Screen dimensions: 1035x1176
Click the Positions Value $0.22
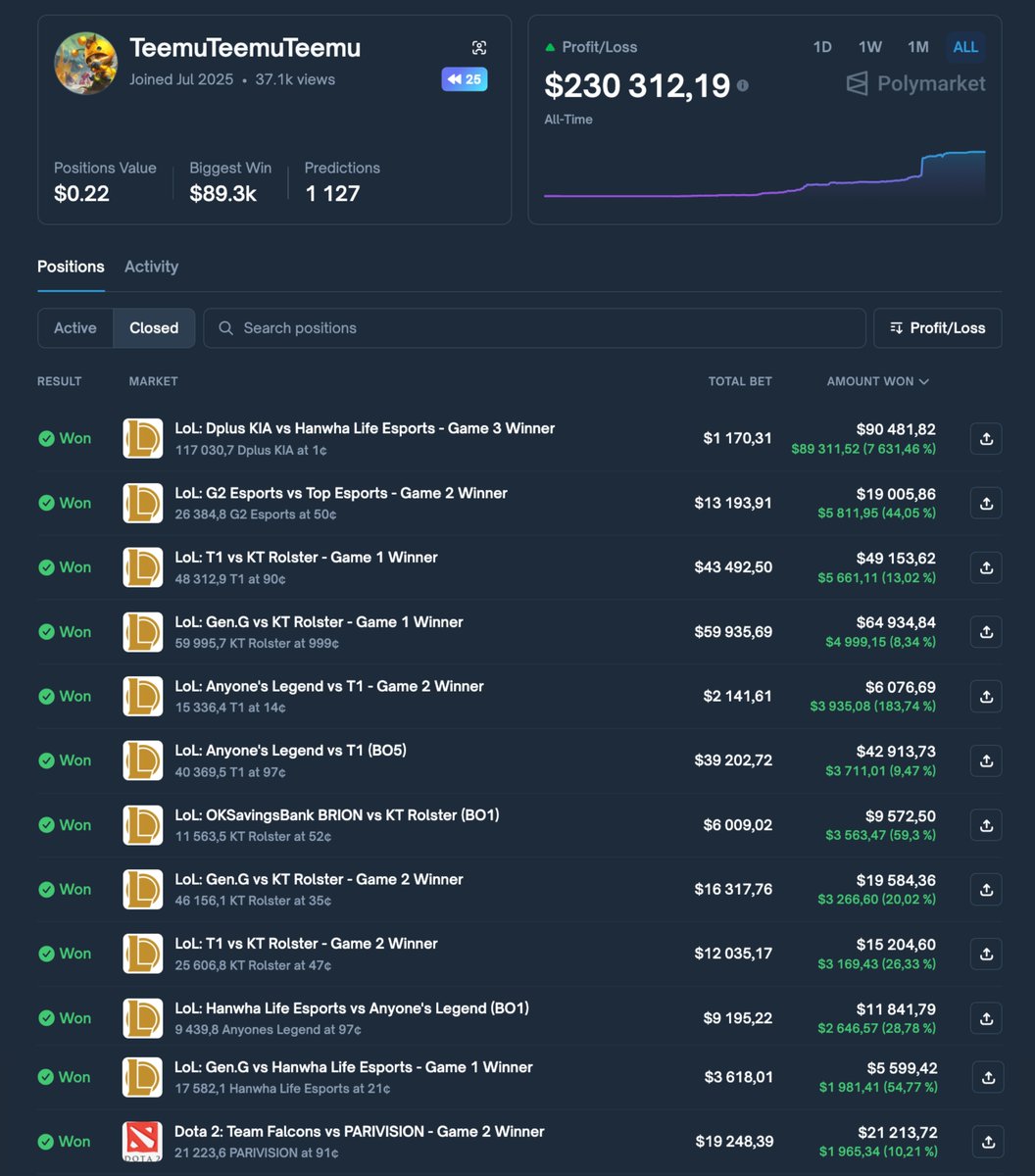tap(81, 193)
